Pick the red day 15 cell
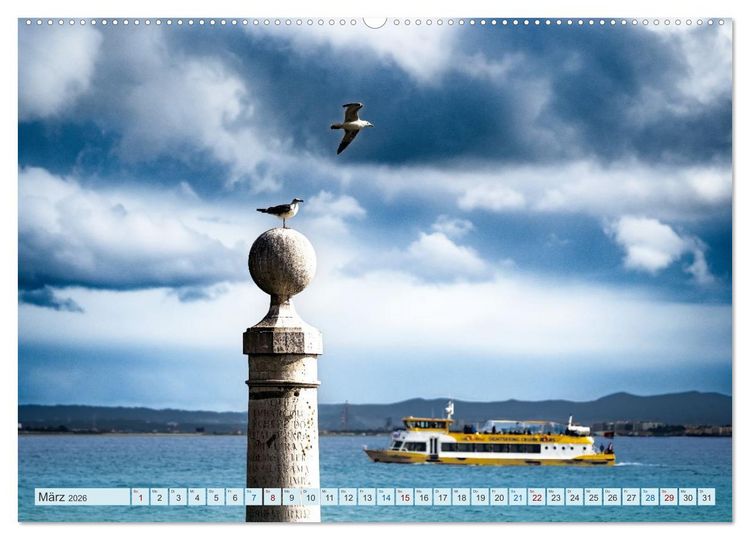Image resolution: width=750 pixels, height=540 pixels. tap(405, 497)
